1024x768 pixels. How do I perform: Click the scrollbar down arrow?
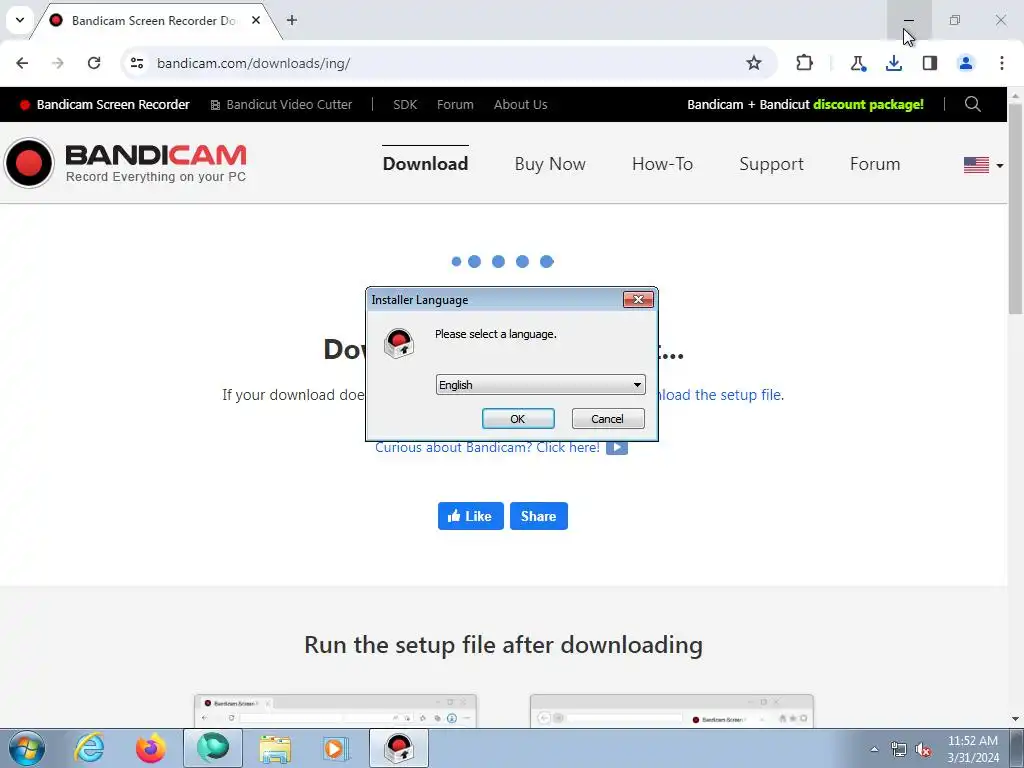tap(1015, 720)
